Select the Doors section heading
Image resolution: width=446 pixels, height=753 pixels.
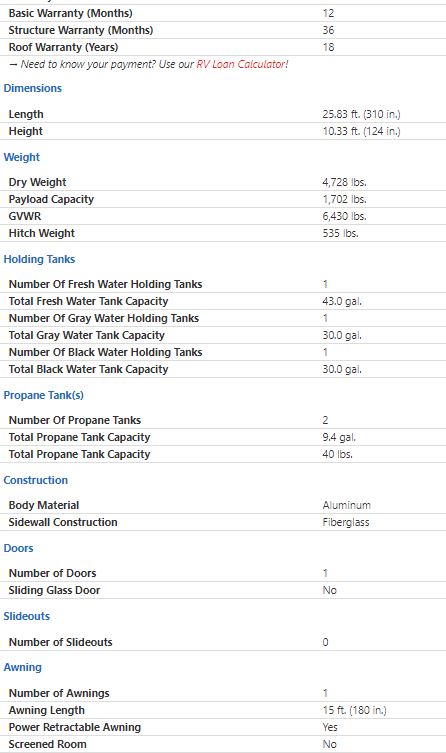(x=18, y=548)
